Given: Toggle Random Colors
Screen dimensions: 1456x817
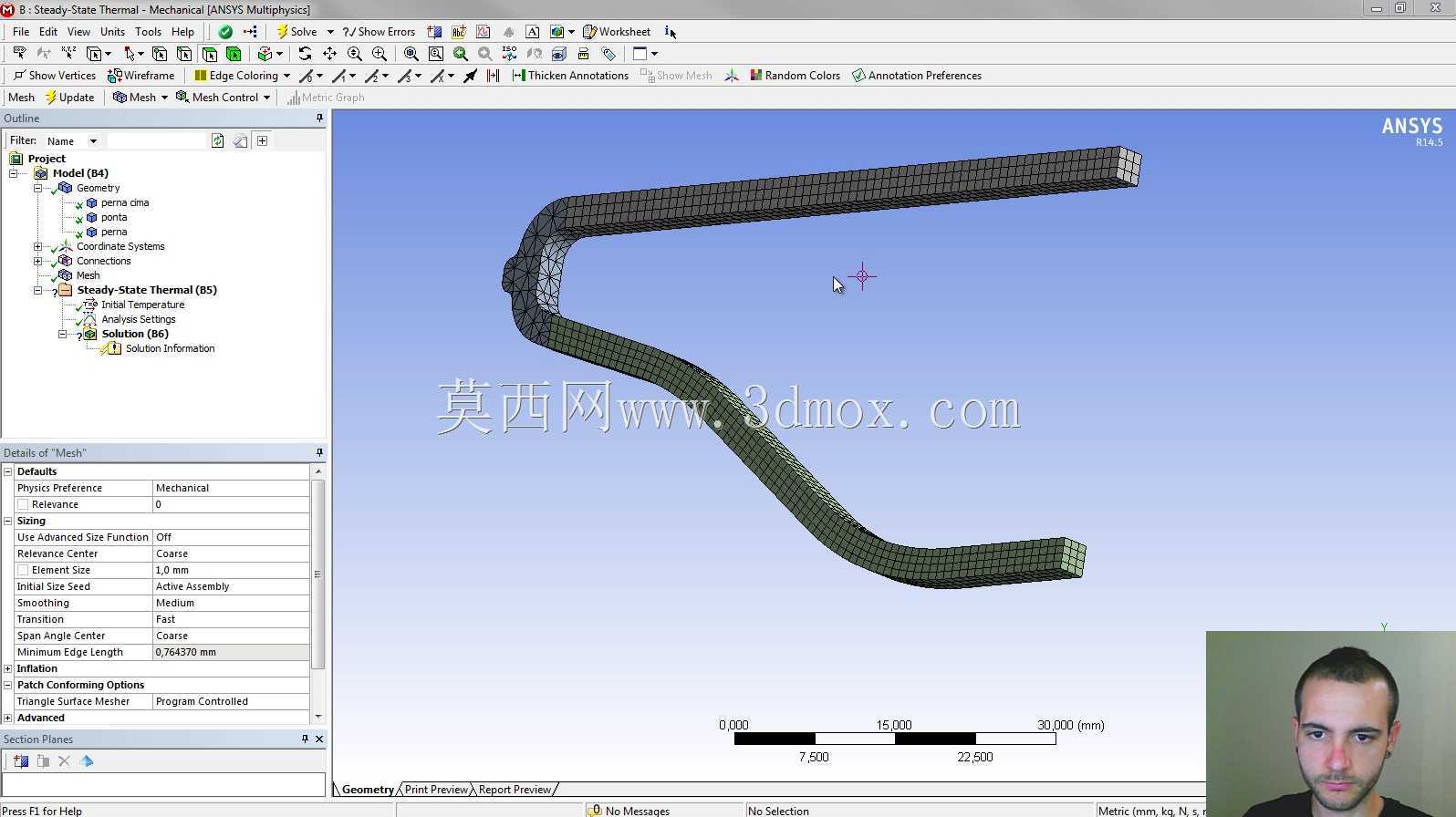Looking at the screenshot, I should 795,76.
